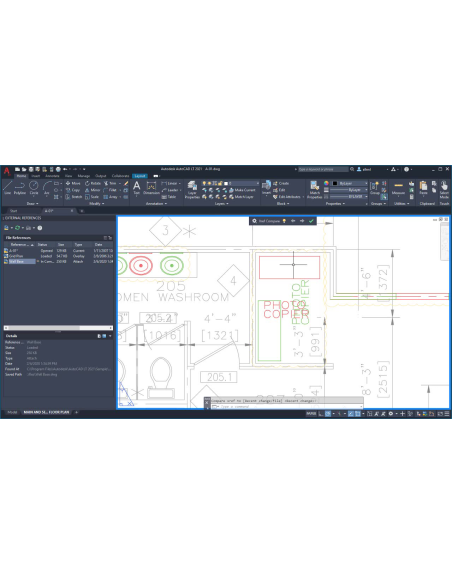The height and width of the screenshot is (584, 452).
Task: Go to next change in Xref Compare
Action: [x=302, y=221]
